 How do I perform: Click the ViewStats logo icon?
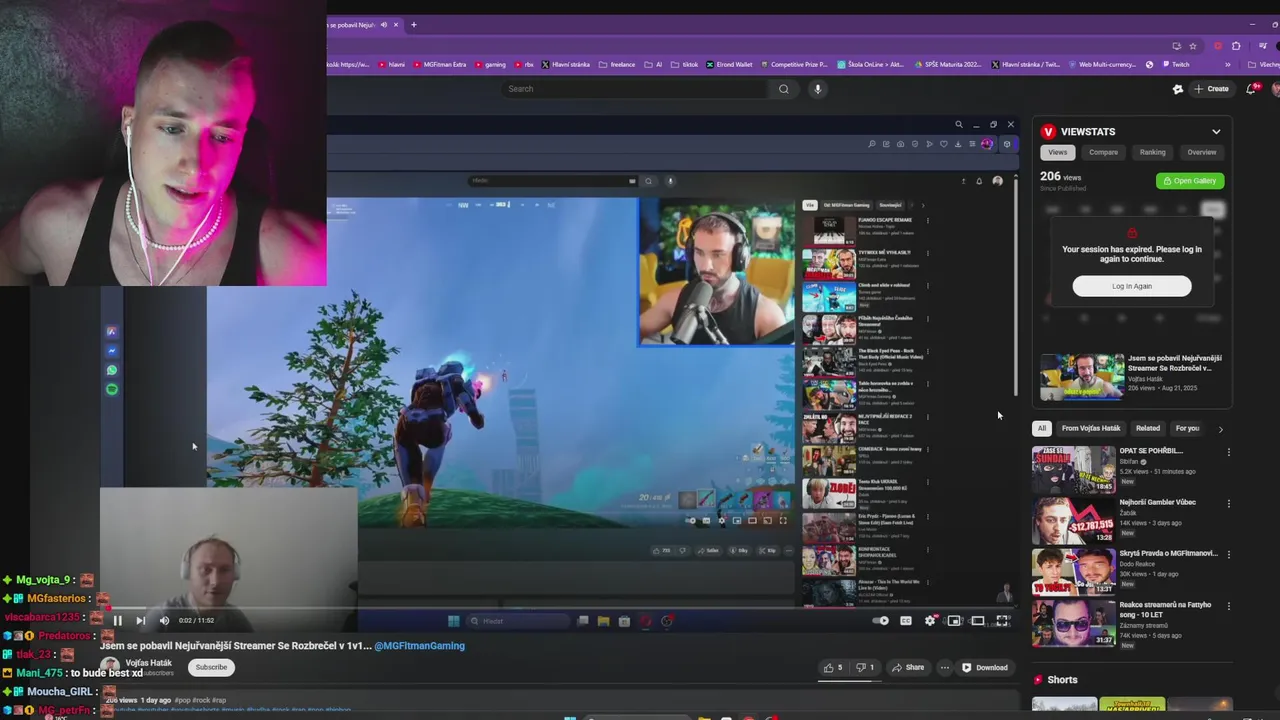point(1048,132)
